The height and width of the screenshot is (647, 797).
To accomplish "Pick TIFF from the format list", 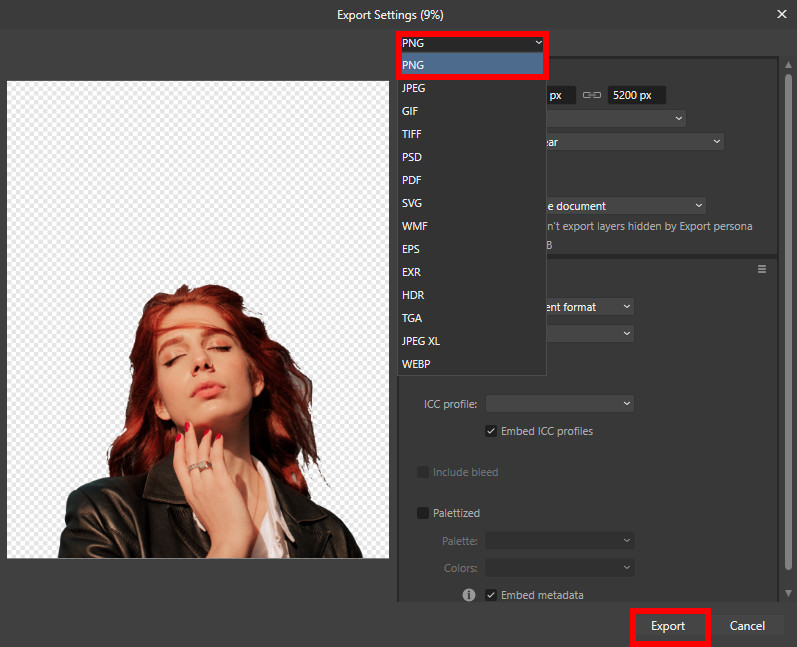I will [411, 134].
